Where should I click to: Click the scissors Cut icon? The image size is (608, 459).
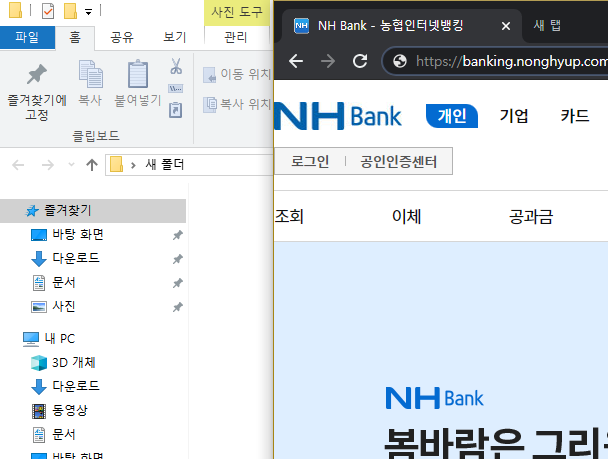click(x=176, y=66)
